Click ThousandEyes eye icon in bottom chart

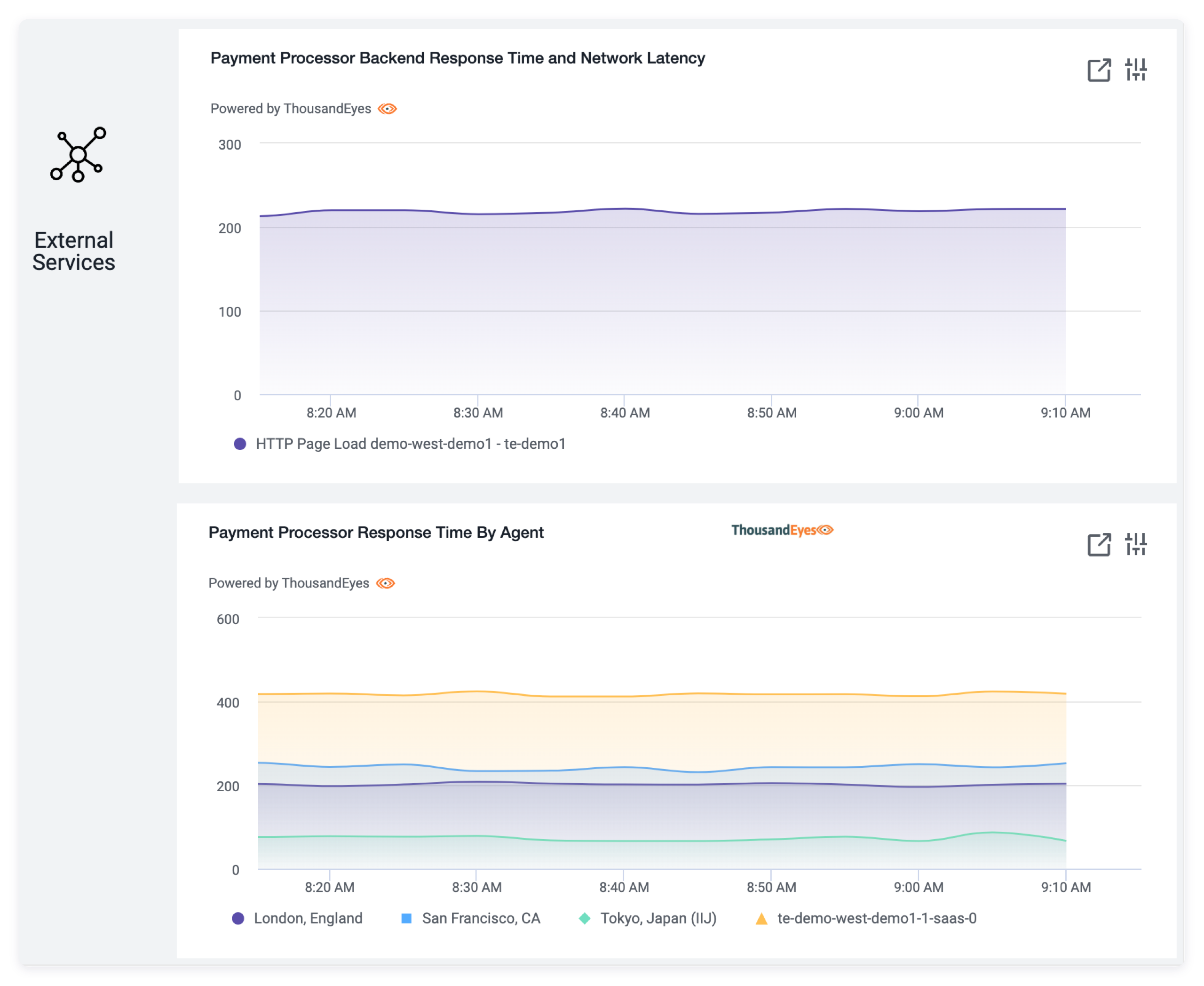coord(386,583)
